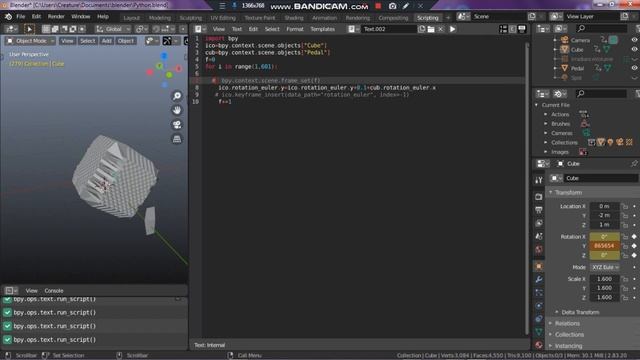Click the Location Z value field
Screen dimensions: 640x360
[x=604, y=224]
